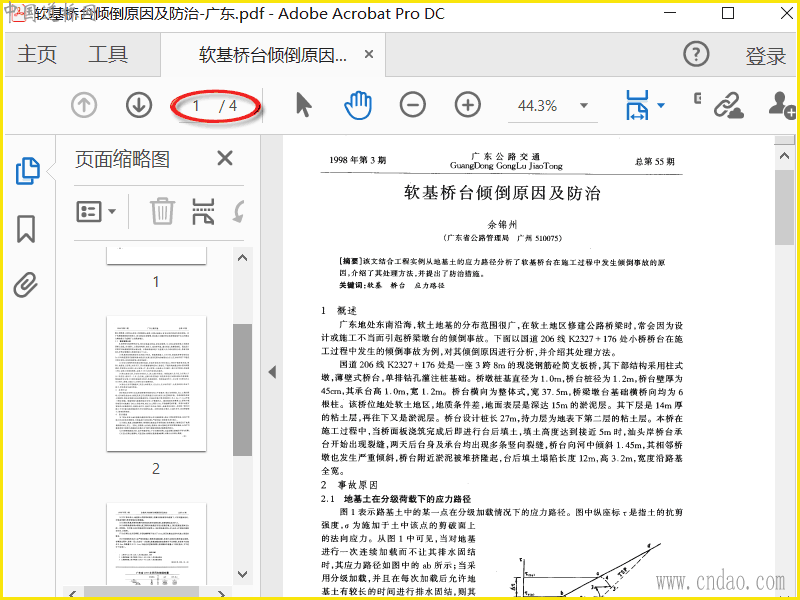Screen dimensions: 800x600
Task: Maximize the Acrobat window
Action: [x=728, y=13]
